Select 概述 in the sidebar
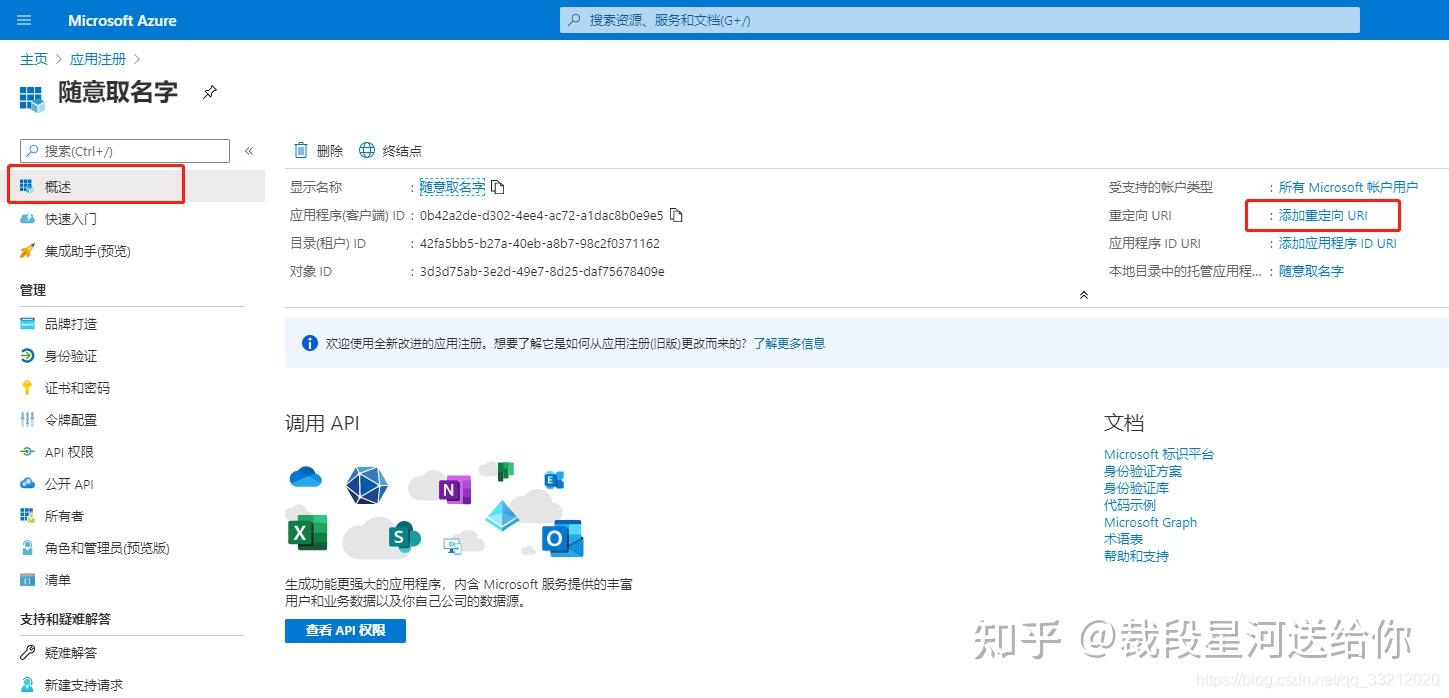 tap(55, 185)
